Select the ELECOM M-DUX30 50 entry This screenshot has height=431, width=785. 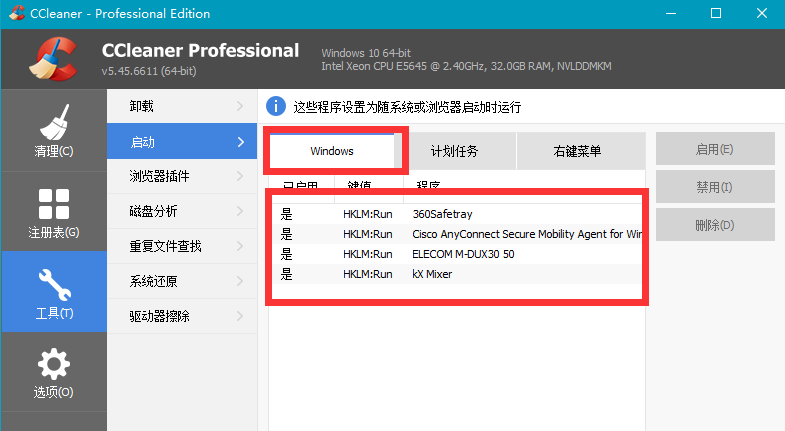[457, 254]
